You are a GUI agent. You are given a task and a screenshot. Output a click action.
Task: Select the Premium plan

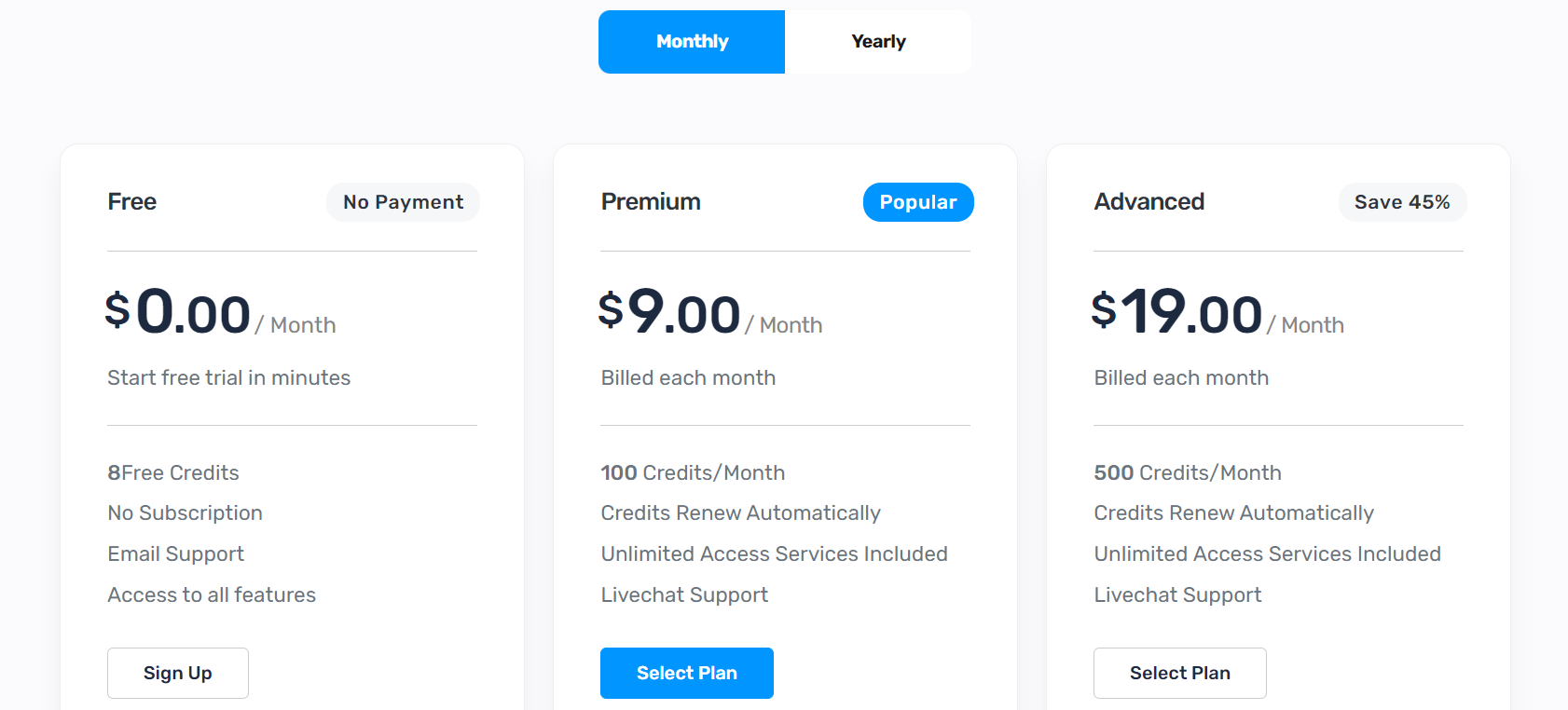687,673
